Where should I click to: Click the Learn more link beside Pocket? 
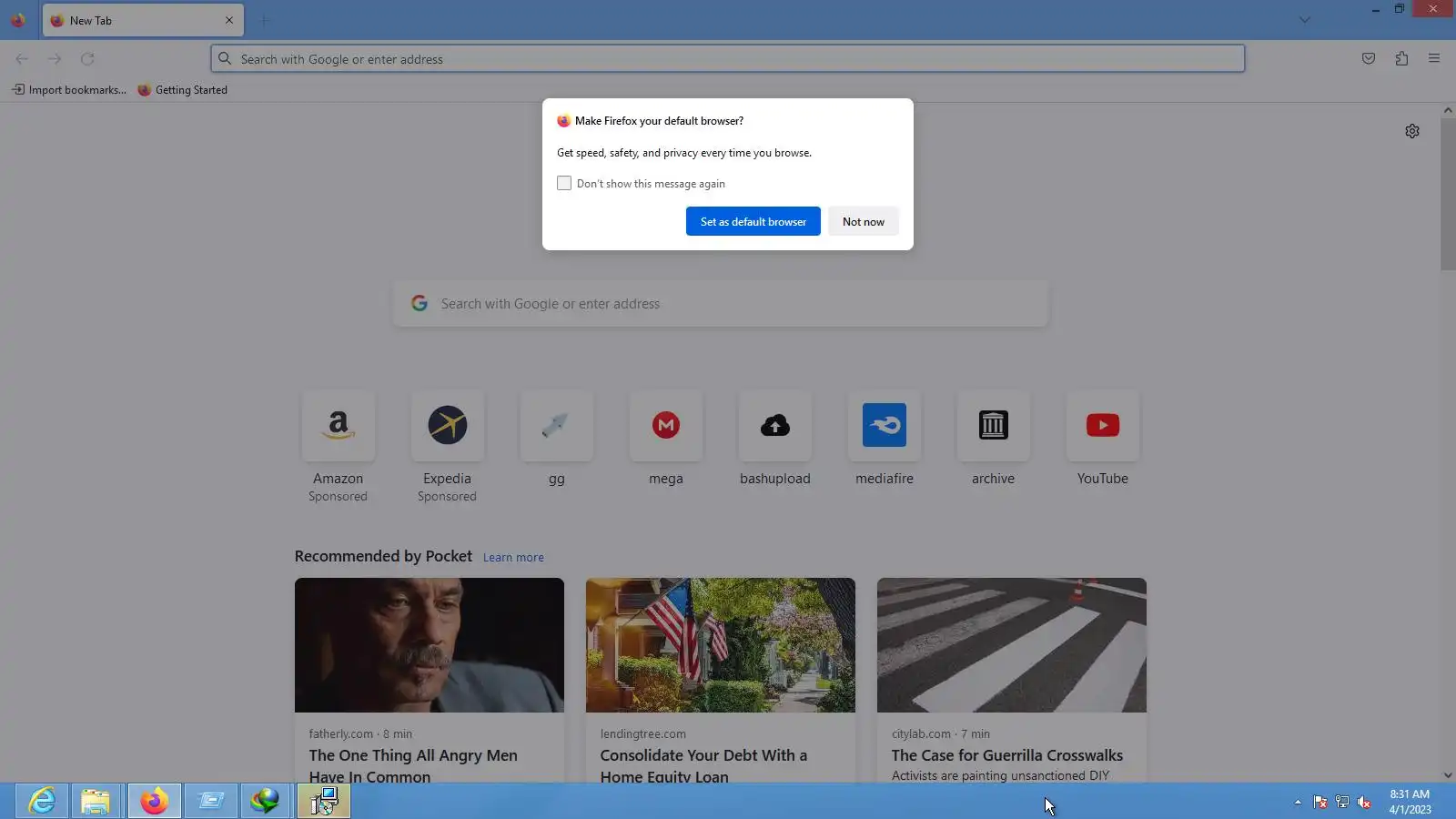point(513,558)
